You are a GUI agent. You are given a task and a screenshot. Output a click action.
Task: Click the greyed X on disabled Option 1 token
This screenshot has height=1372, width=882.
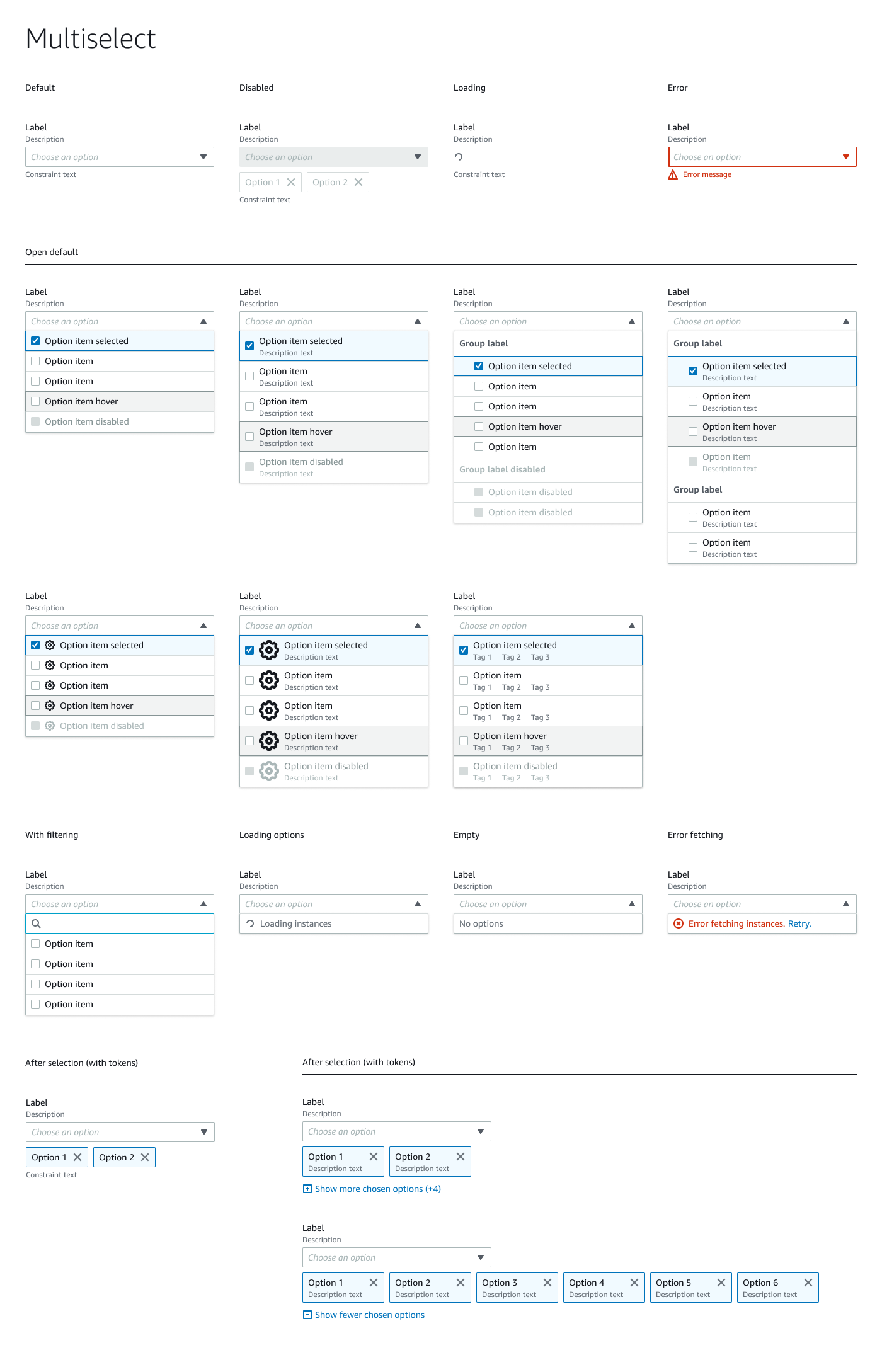291,182
